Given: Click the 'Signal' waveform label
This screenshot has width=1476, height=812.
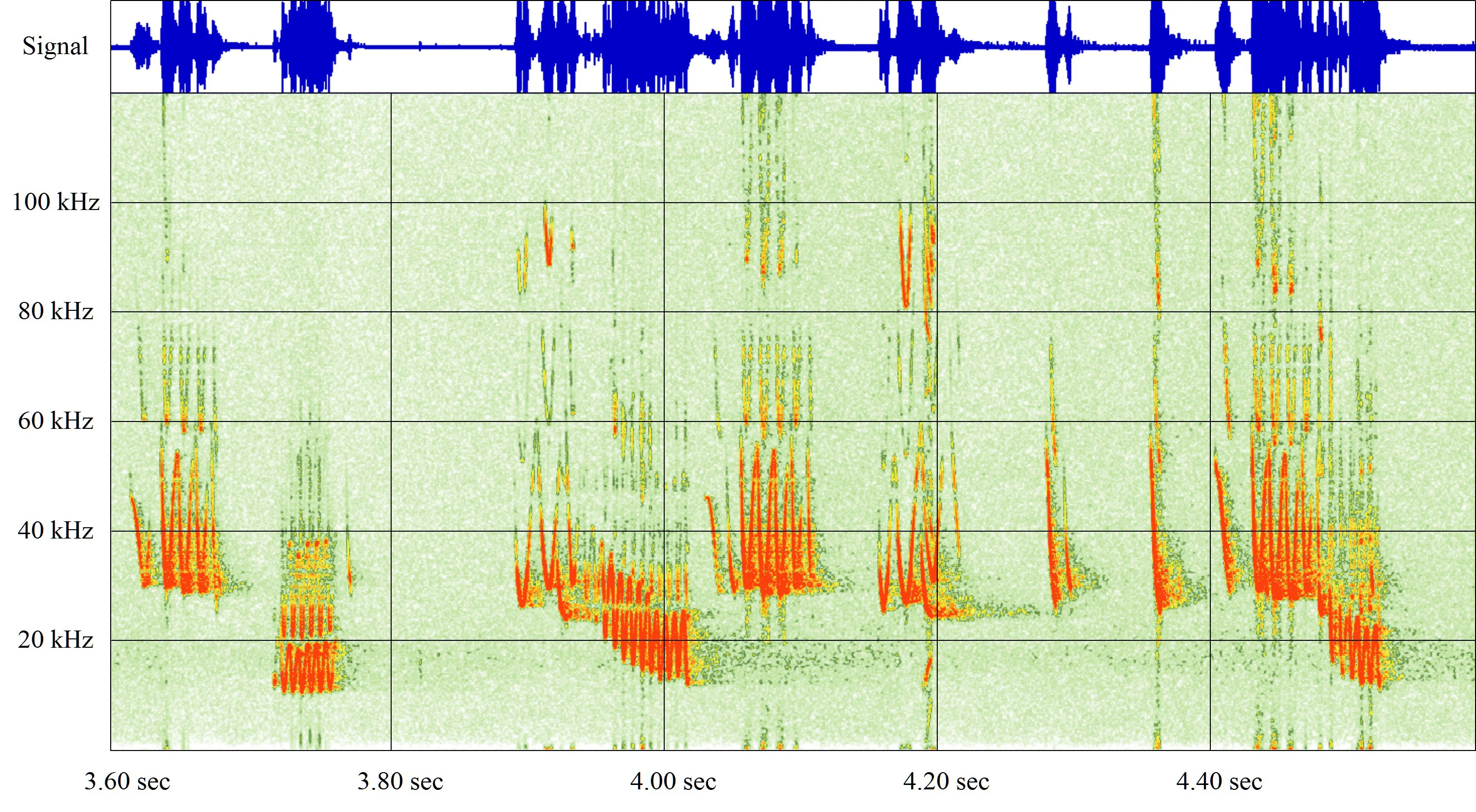Looking at the screenshot, I should point(55,46).
